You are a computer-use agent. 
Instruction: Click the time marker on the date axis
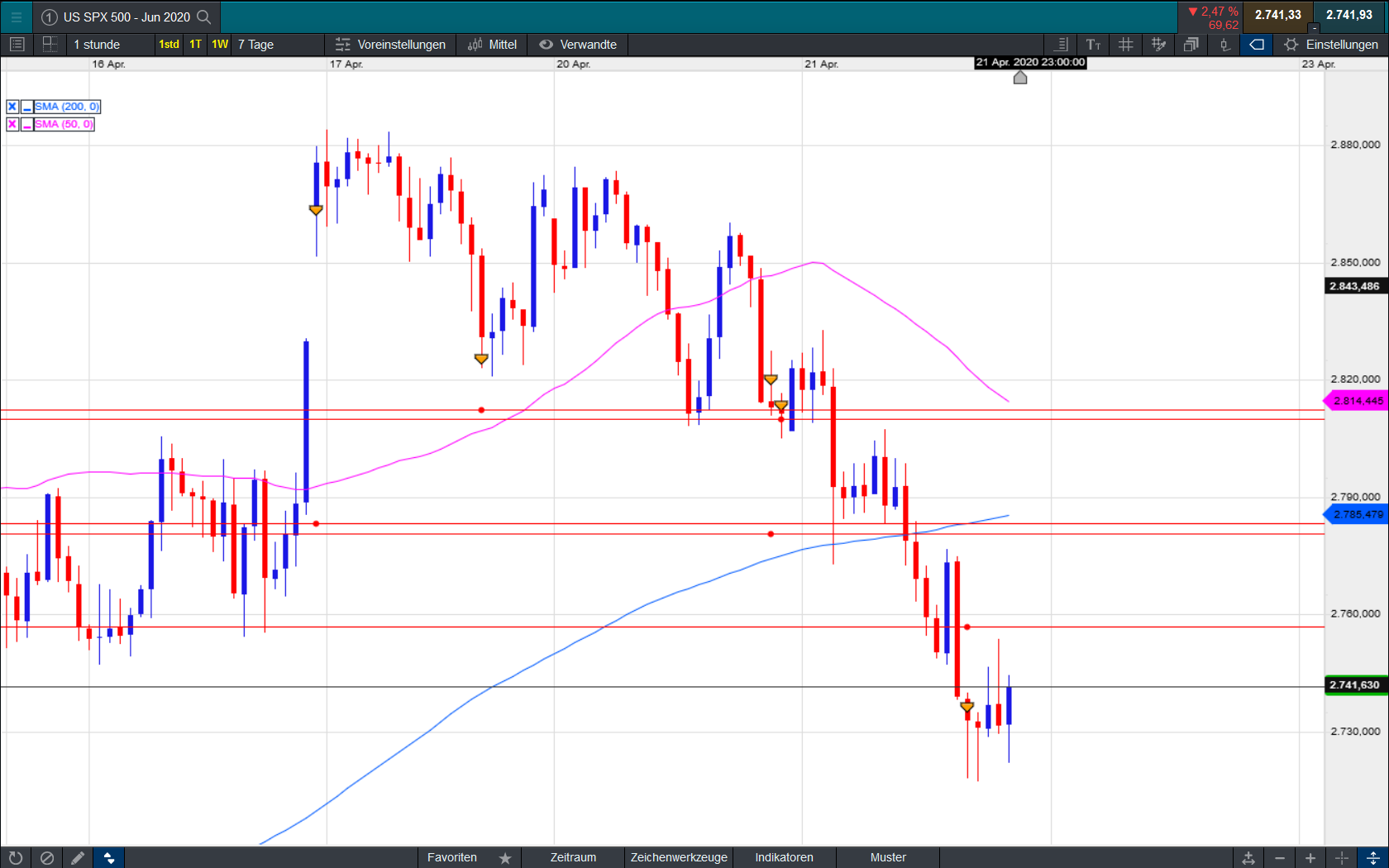tap(1020, 77)
